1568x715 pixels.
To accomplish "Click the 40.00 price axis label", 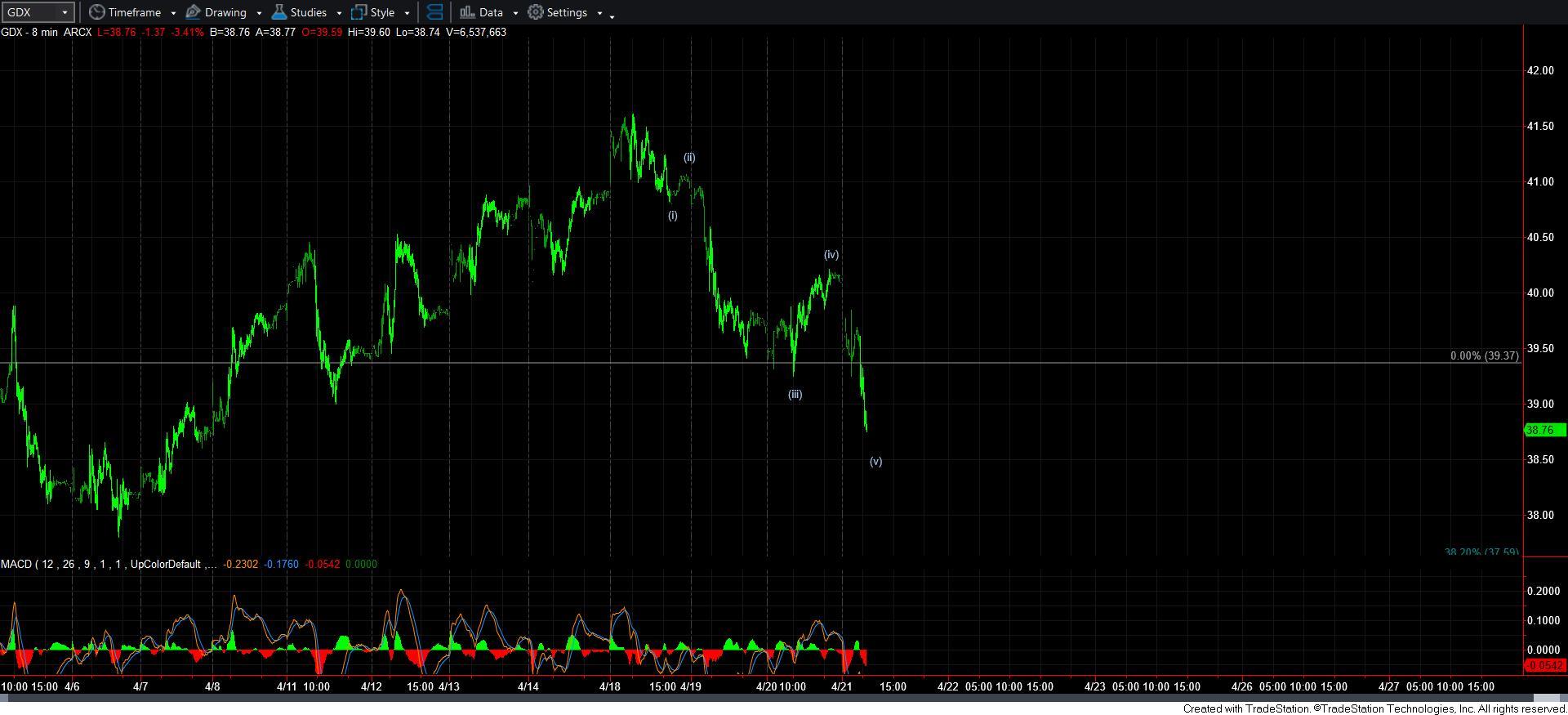I will click(x=1540, y=293).
